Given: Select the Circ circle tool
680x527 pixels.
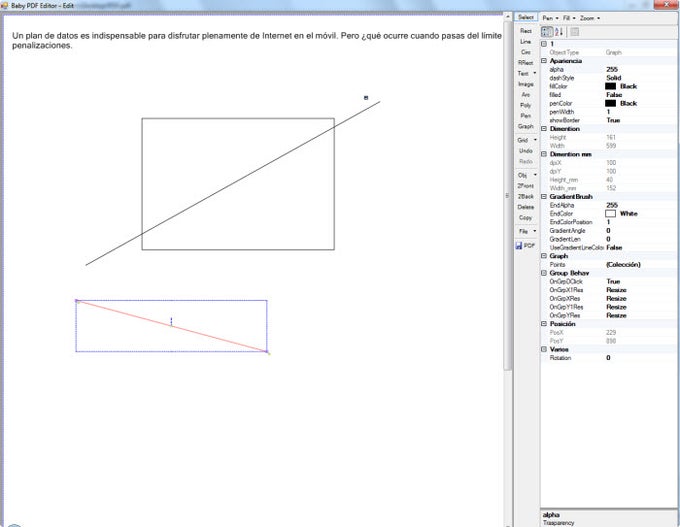Looking at the screenshot, I should point(526,52).
